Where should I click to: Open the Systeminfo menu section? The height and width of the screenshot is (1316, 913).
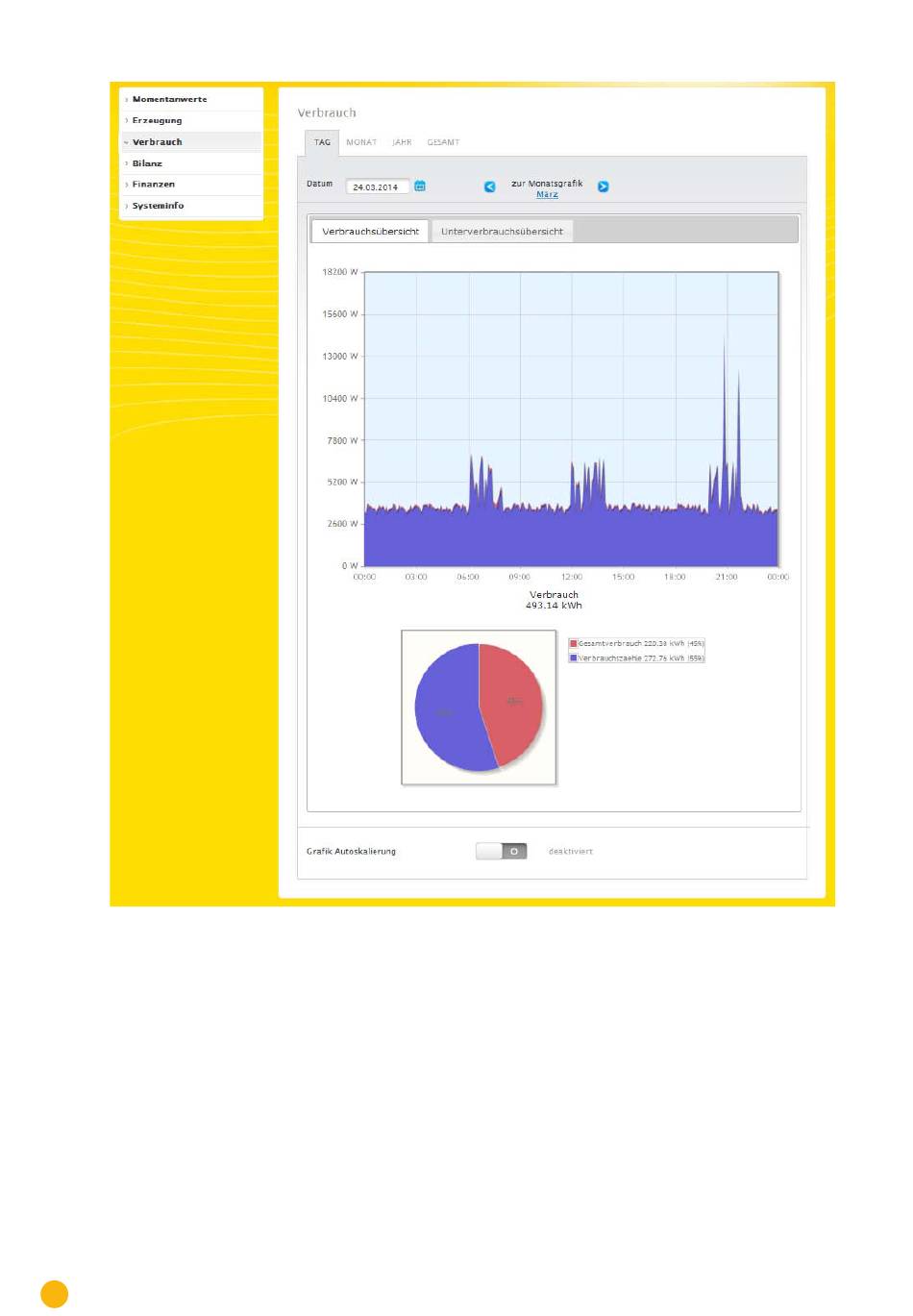click(x=158, y=206)
